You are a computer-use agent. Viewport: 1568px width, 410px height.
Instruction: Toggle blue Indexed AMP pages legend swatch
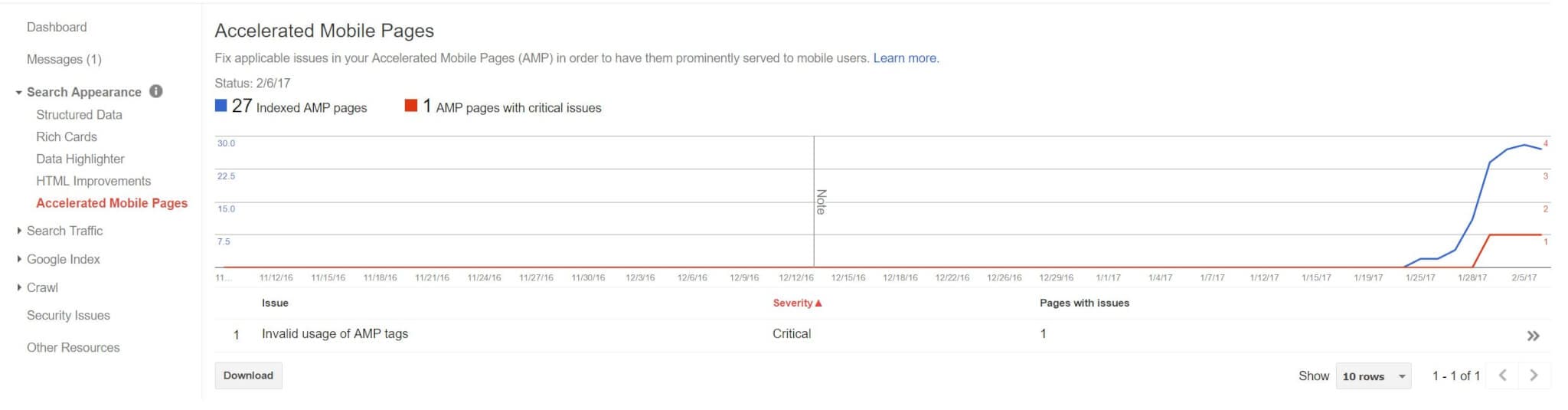pyautogui.click(x=220, y=106)
